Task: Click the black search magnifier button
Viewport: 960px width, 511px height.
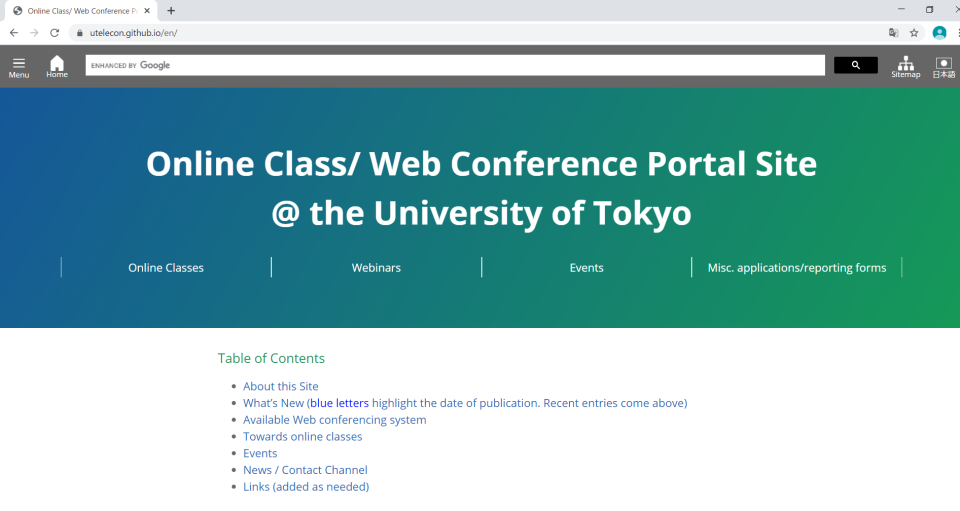Action: pyautogui.click(x=855, y=65)
